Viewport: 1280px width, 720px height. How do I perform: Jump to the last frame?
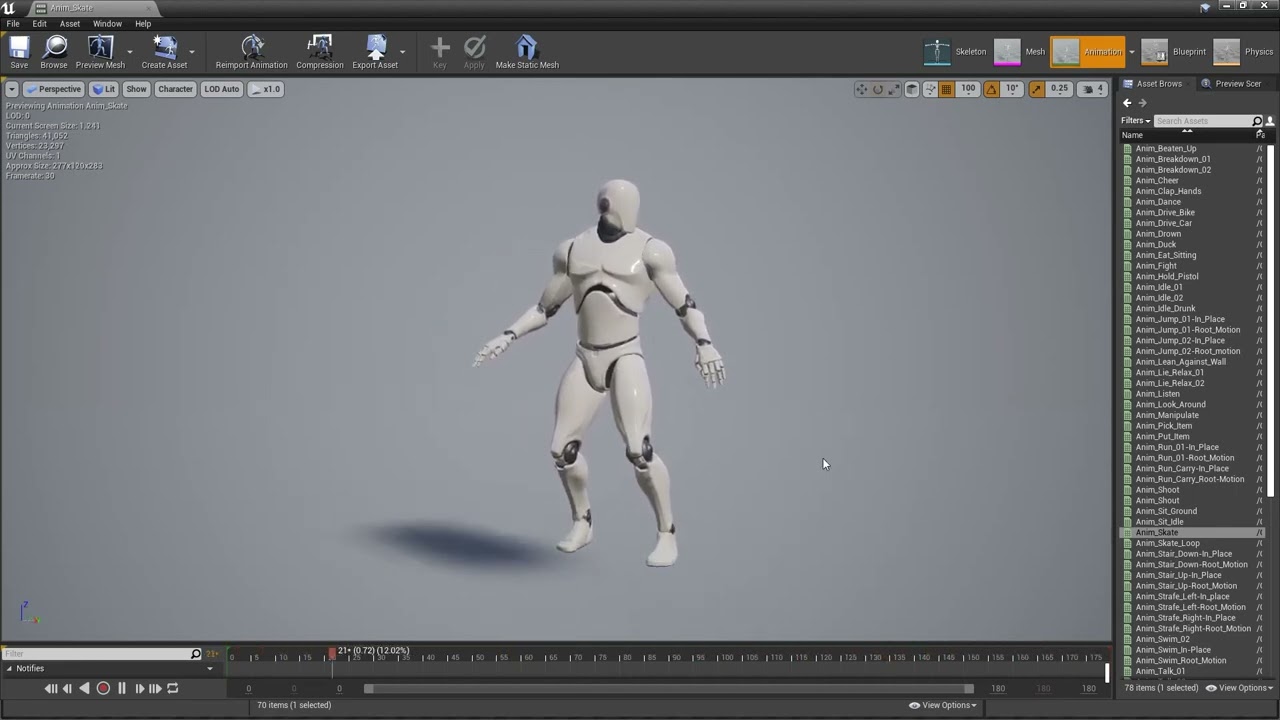tap(155, 688)
